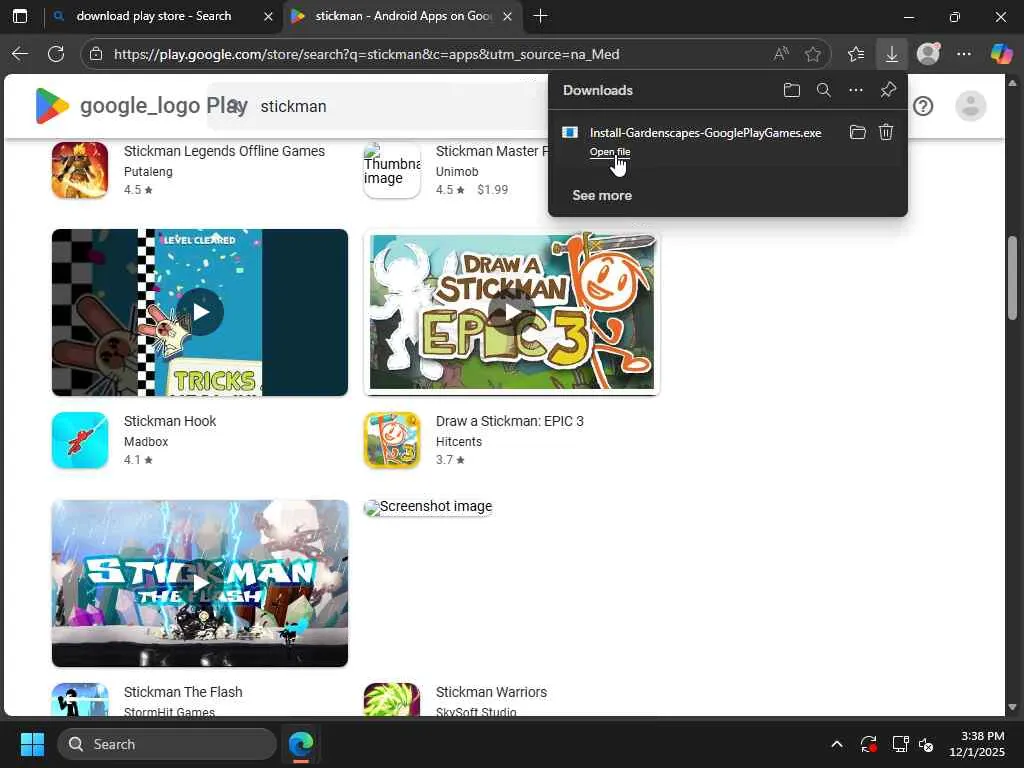The height and width of the screenshot is (768, 1024).
Task: Open the taskbar clock and date
Action: pos(977,744)
